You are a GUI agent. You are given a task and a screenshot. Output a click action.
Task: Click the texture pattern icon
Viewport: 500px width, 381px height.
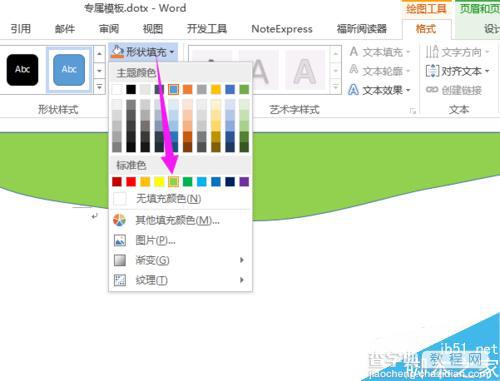click(120, 280)
